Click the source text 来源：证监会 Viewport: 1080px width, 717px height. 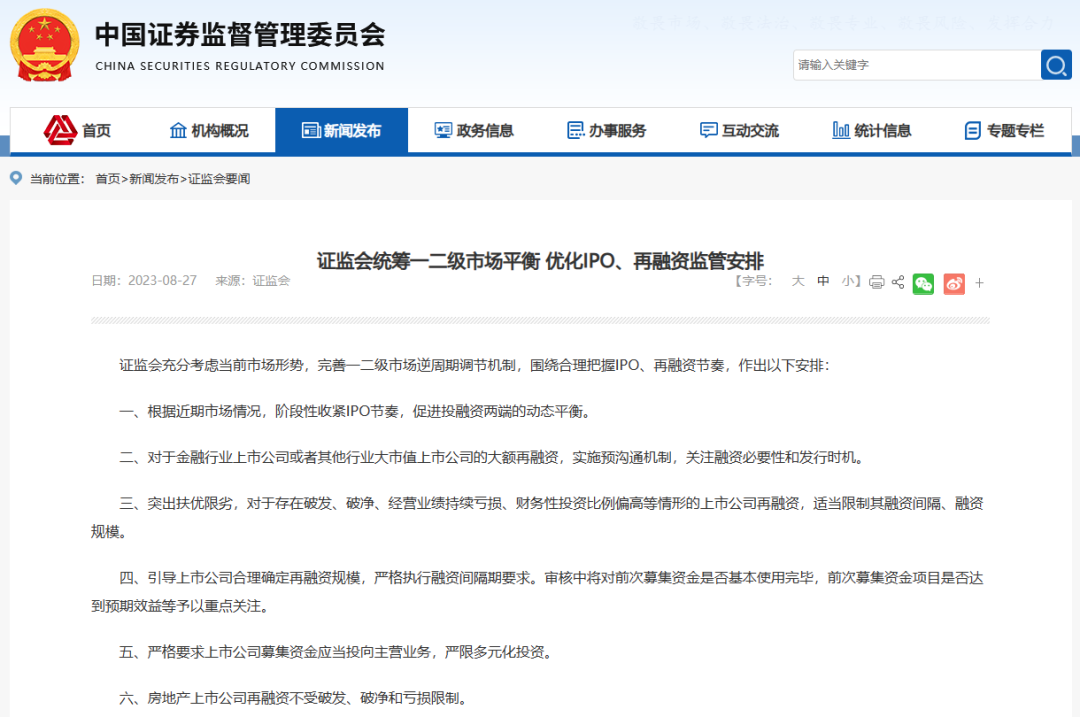[253, 281]
